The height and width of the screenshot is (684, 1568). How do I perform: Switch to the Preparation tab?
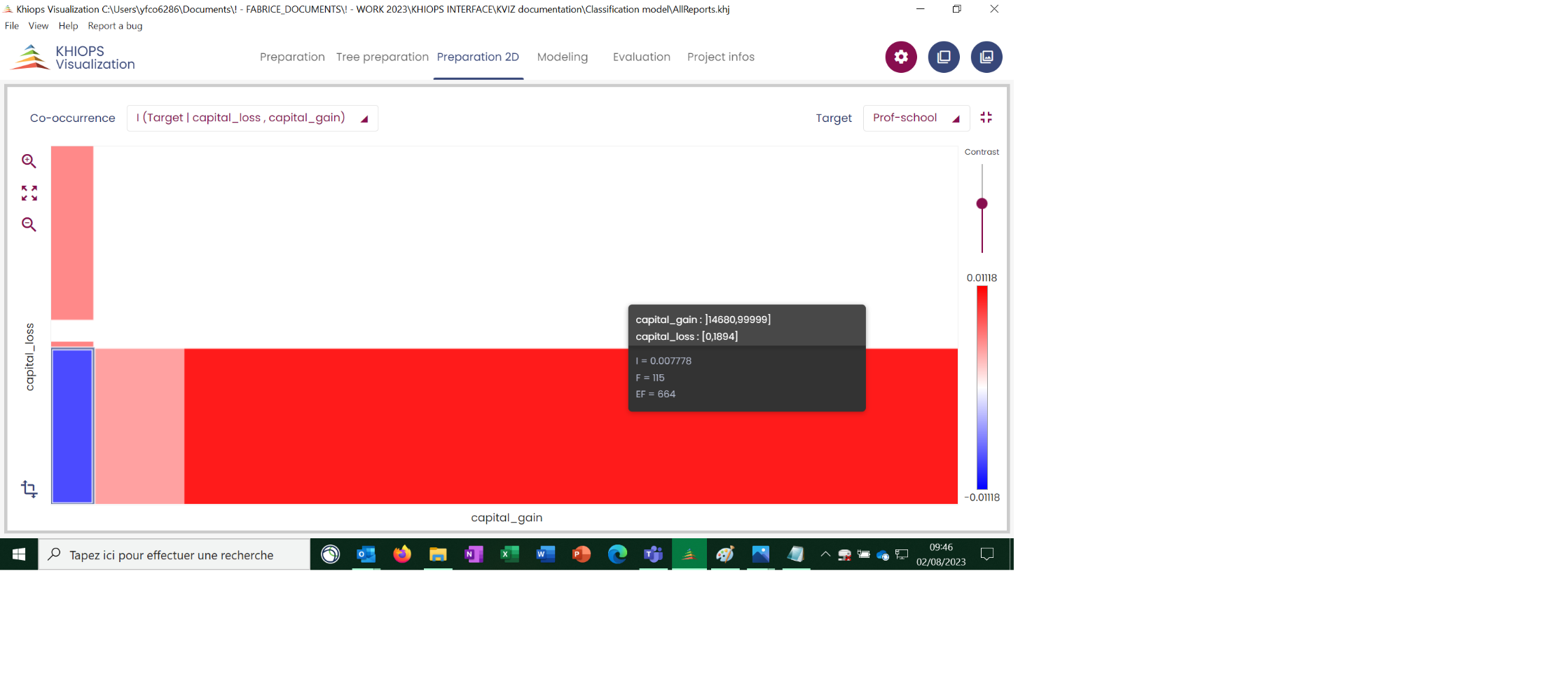click(292, 57)
